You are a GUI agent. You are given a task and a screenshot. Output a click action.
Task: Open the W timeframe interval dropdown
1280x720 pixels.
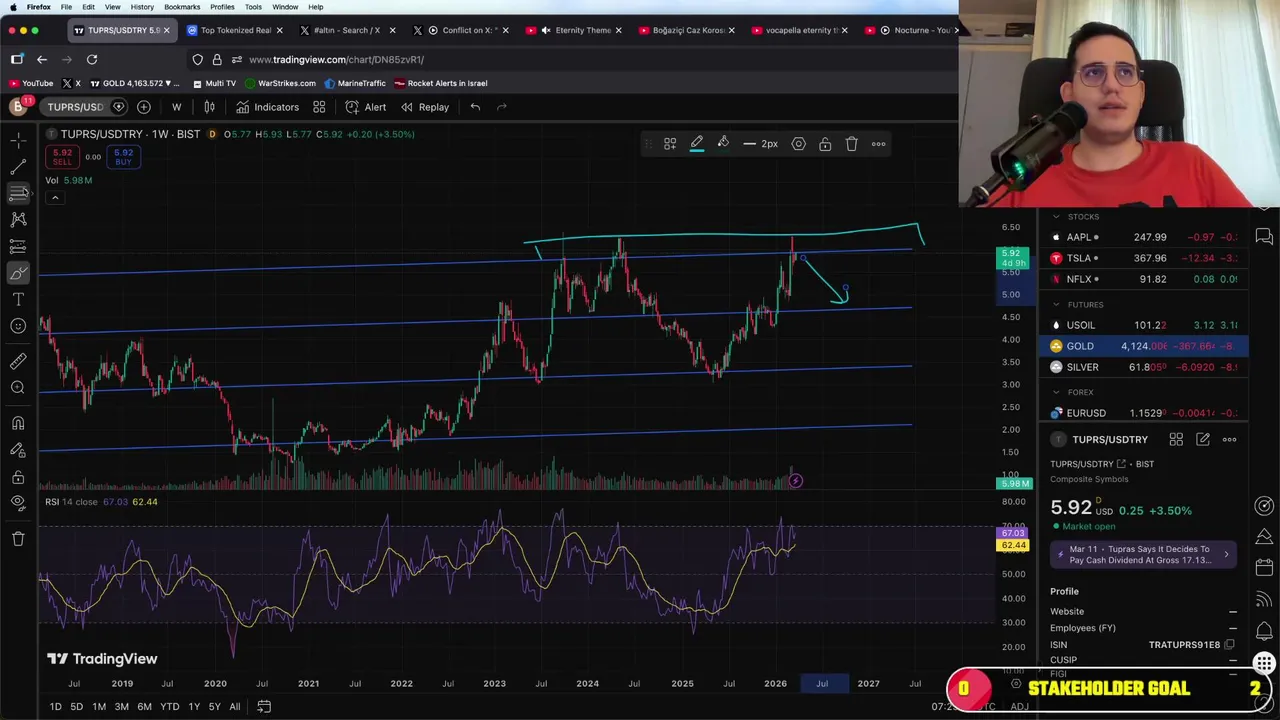177,107
